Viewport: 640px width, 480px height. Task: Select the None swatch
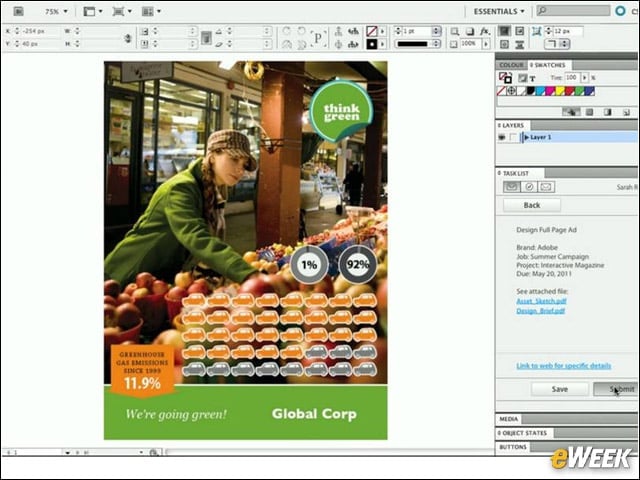point(502,91)
